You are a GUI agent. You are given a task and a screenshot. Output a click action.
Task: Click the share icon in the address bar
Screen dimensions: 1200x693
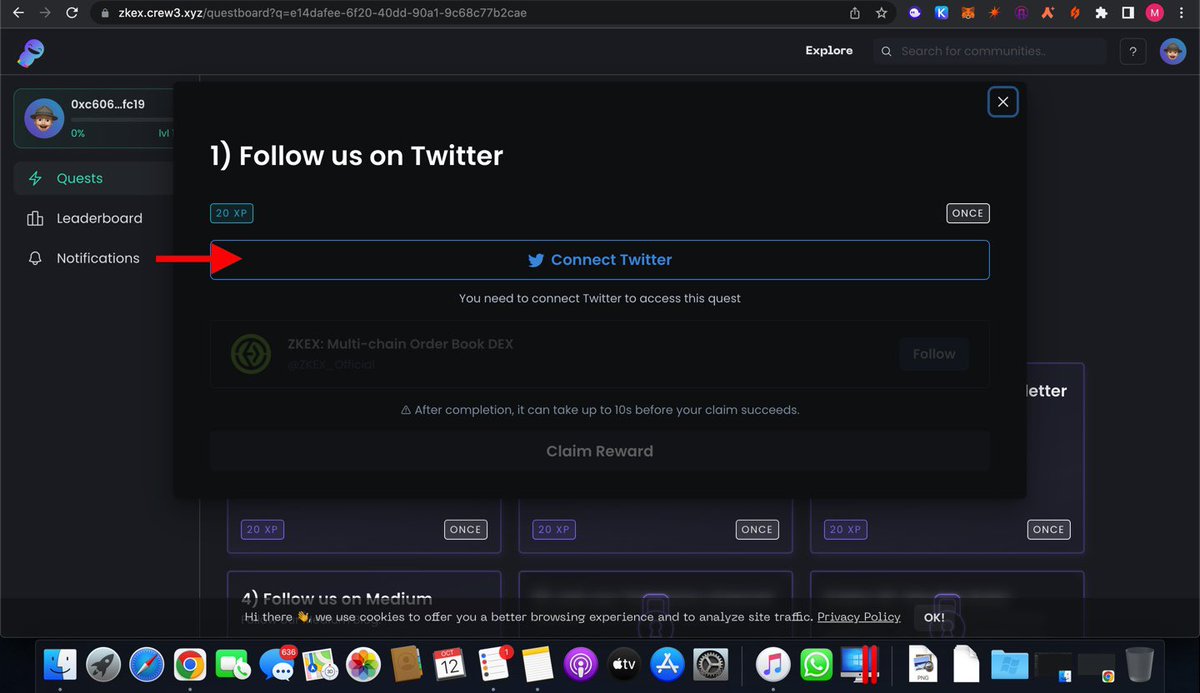pos(855,13)
